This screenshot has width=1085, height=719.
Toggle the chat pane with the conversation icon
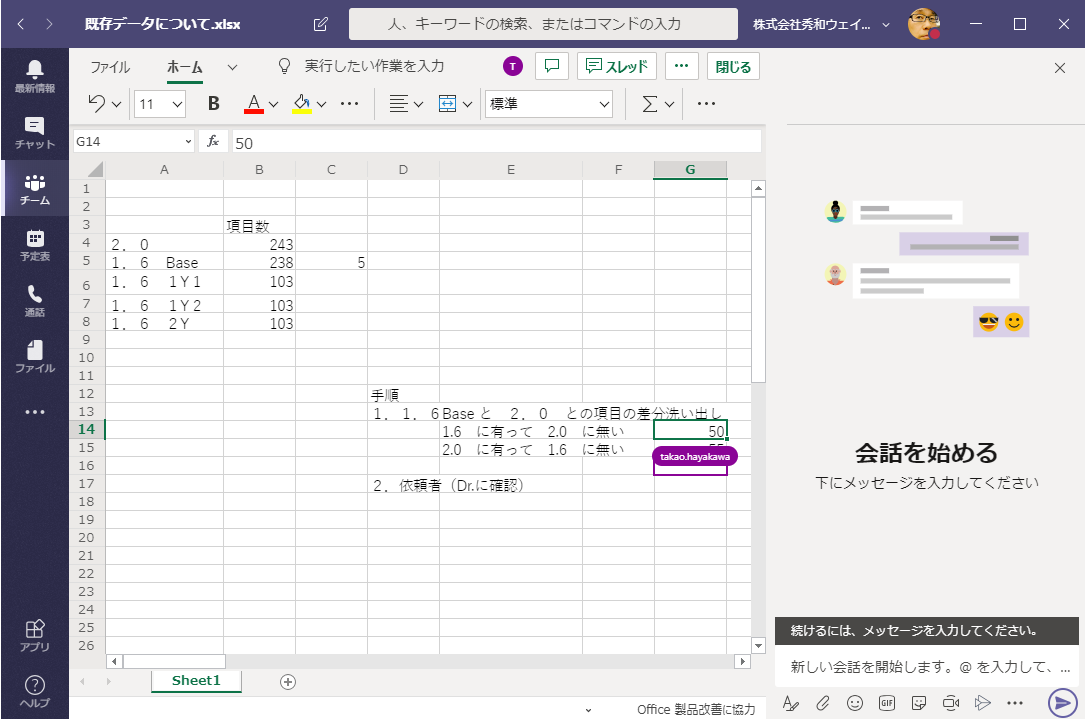552,66
